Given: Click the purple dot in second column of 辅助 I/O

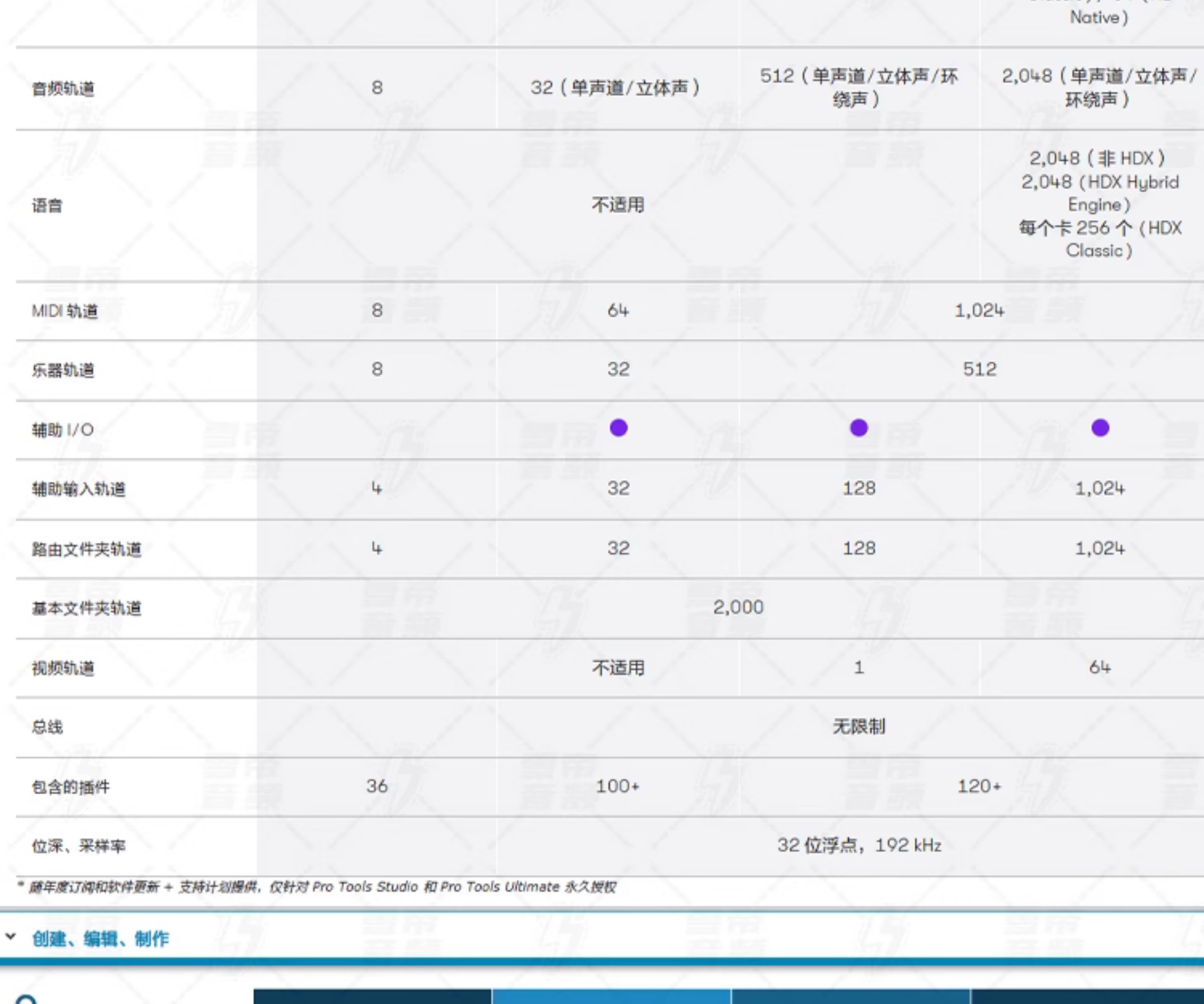Looking at the screenshot, I should (x=619, y=428).
